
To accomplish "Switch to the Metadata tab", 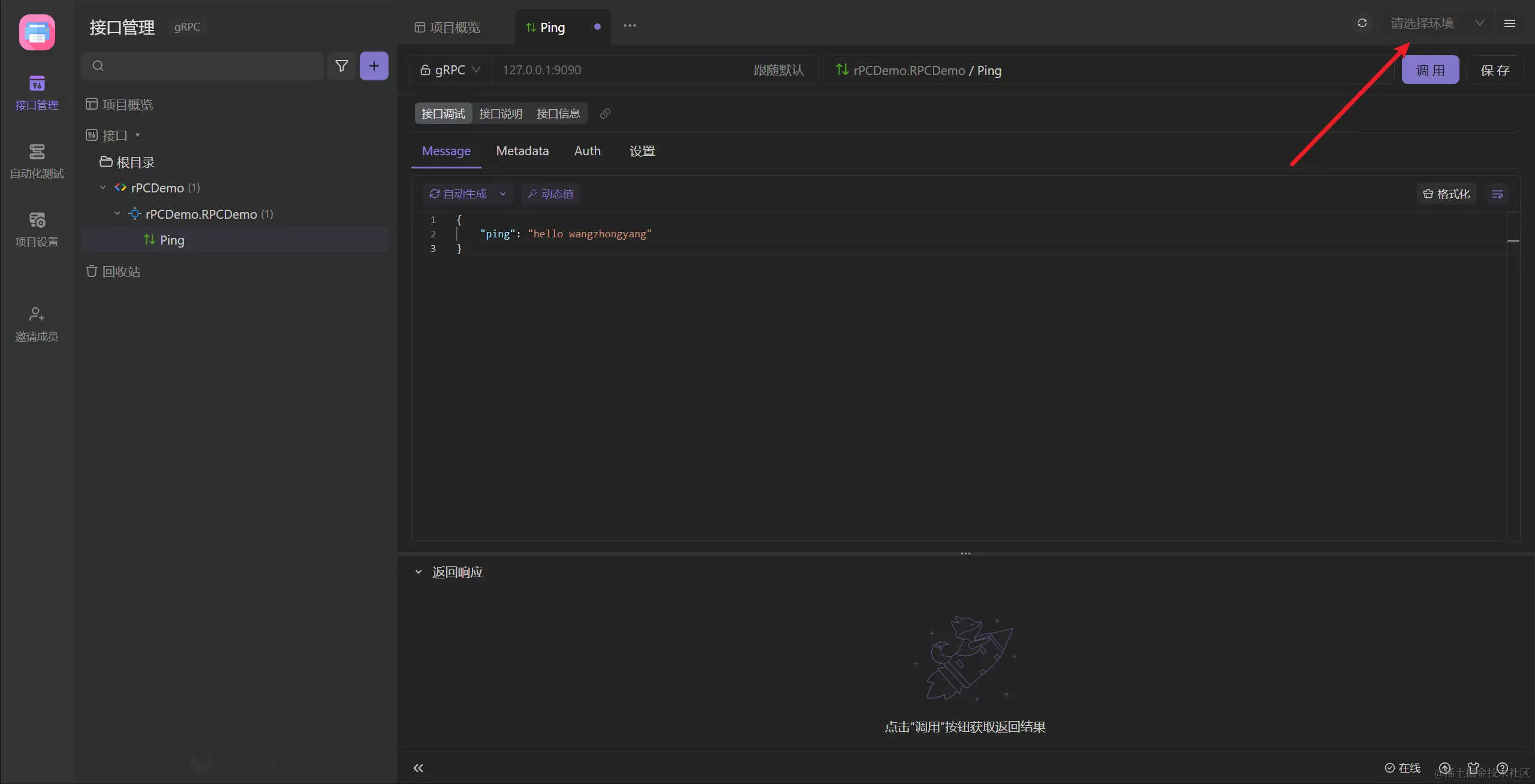I will 522,151.
